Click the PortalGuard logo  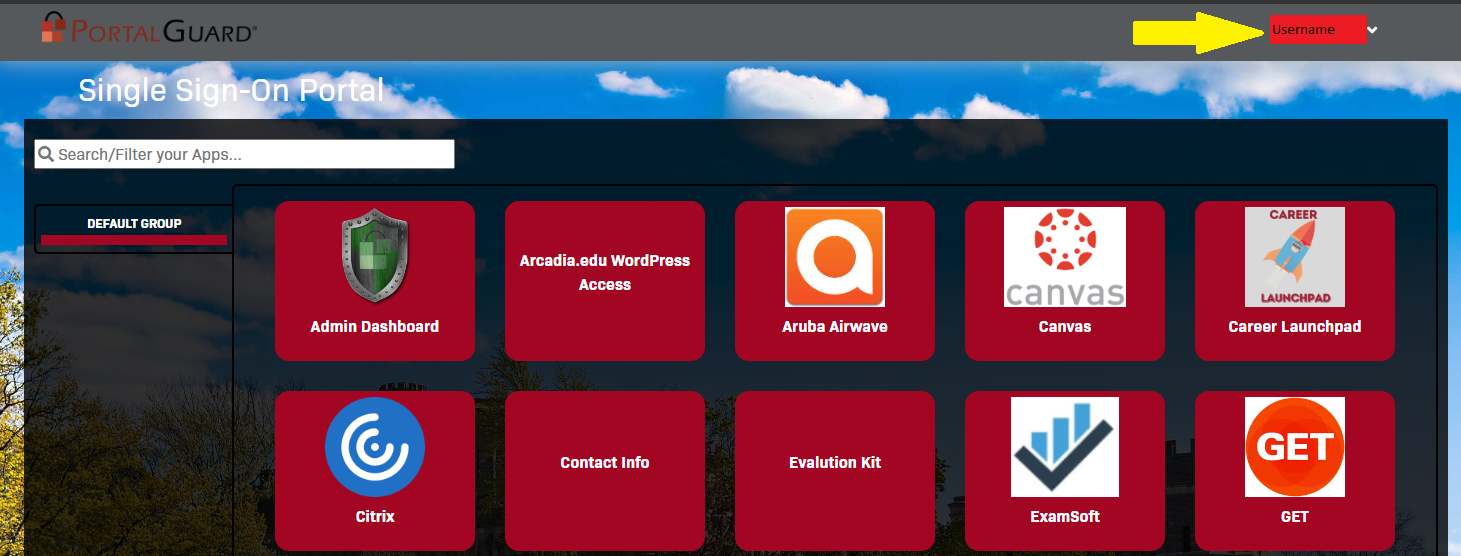tap(149, 28)
